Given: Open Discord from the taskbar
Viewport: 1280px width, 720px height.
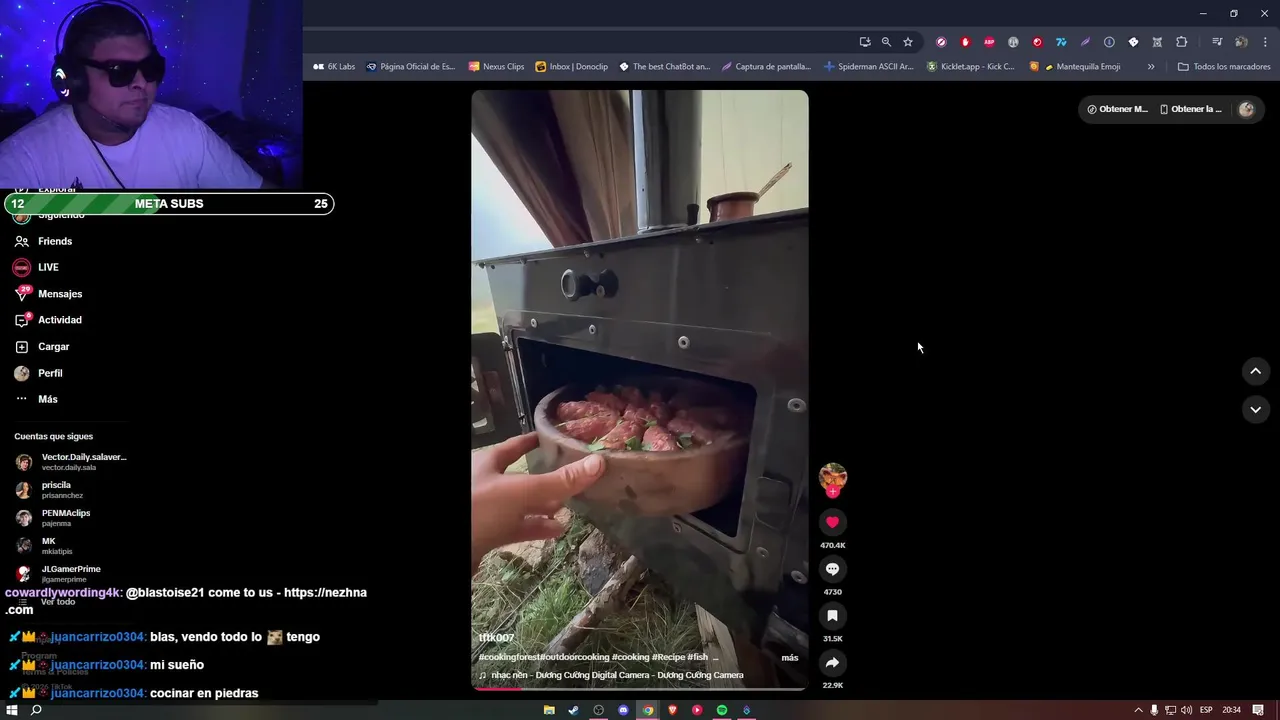Looking at the screenshot, I should click(x=623, y=710).
